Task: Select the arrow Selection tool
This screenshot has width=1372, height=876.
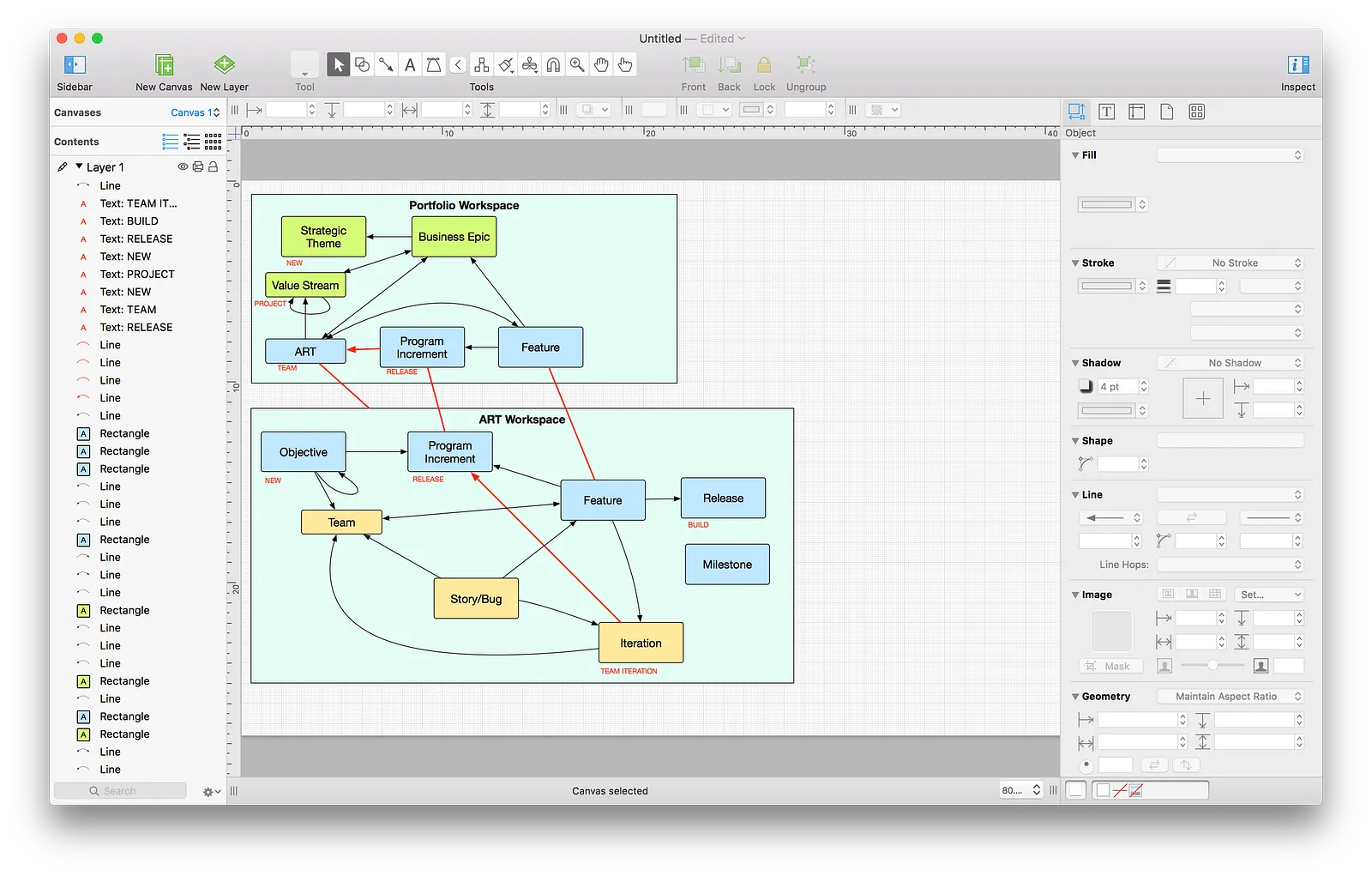Action: (x=338, y=64)
